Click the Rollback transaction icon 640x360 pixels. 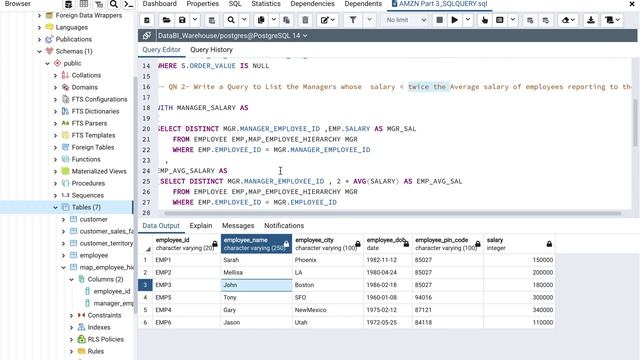(x=546, y=20)
